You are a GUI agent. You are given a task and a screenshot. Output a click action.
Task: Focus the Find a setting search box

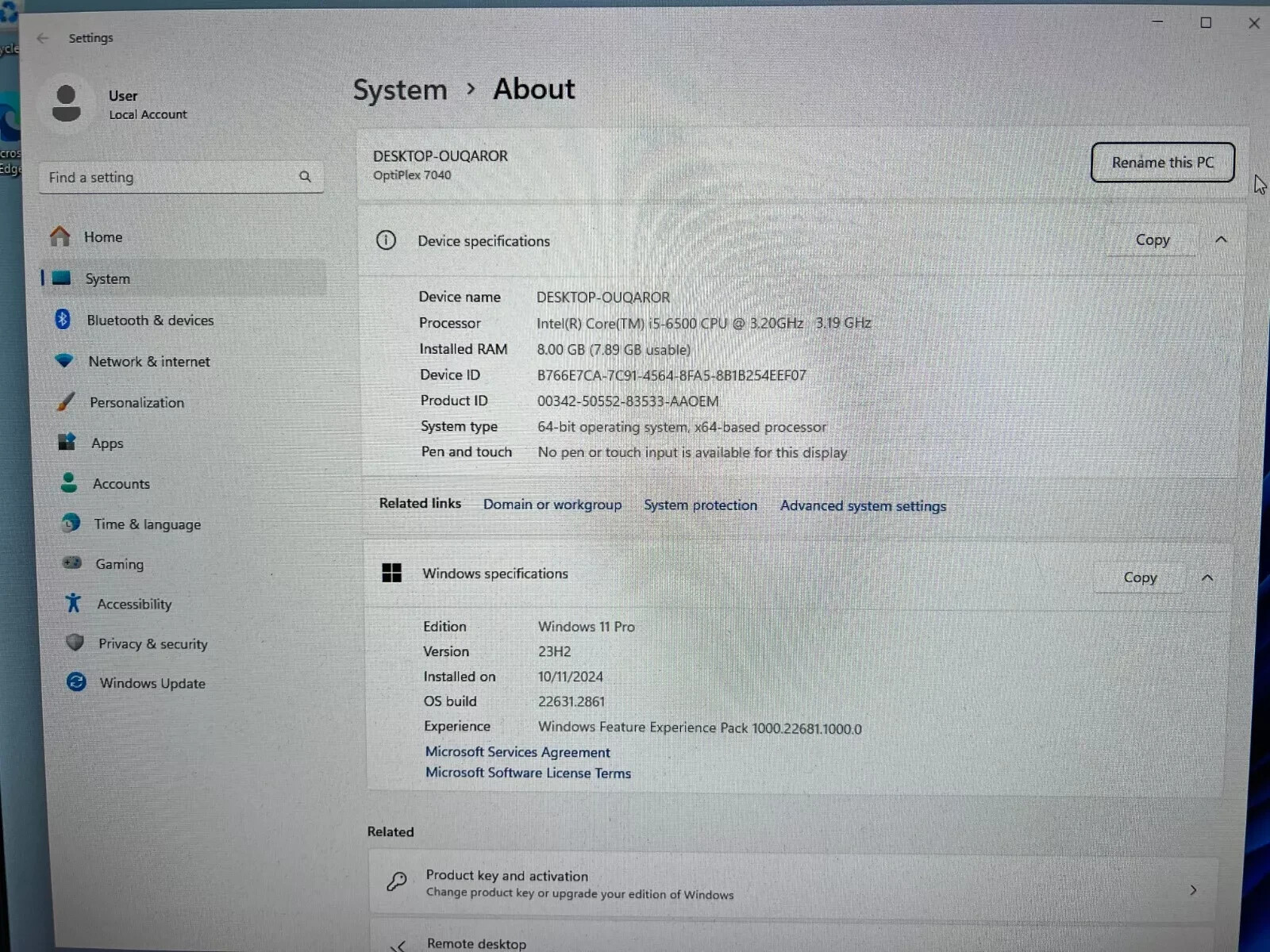coord(181,177)
